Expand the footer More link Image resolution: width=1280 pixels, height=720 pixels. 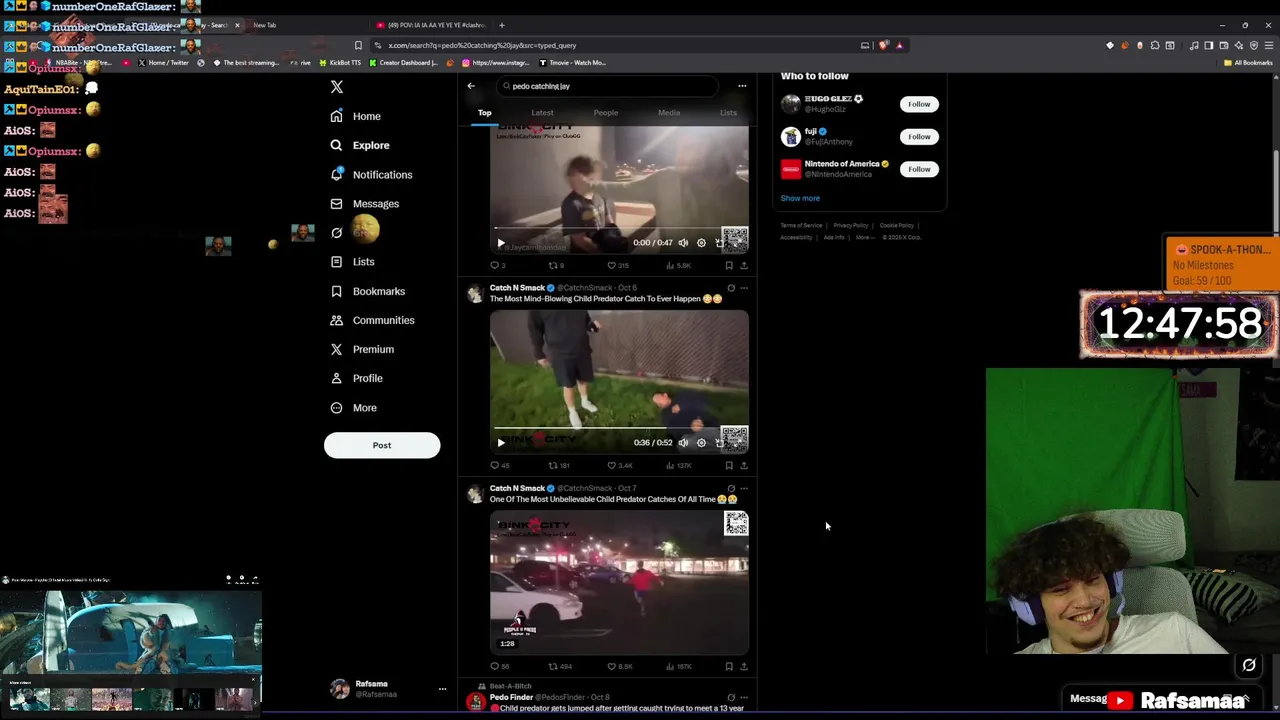(x=864, y=237)
